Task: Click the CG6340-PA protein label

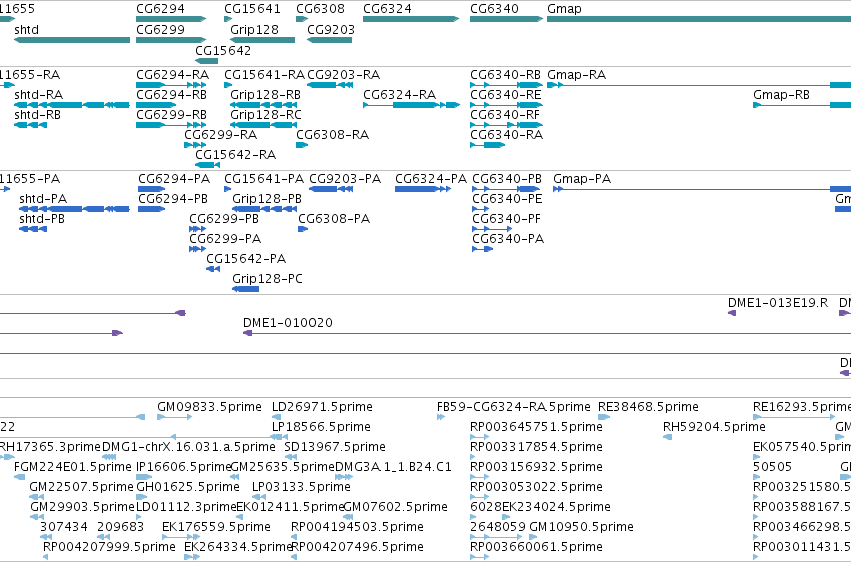Action: (x=508, y=239)
